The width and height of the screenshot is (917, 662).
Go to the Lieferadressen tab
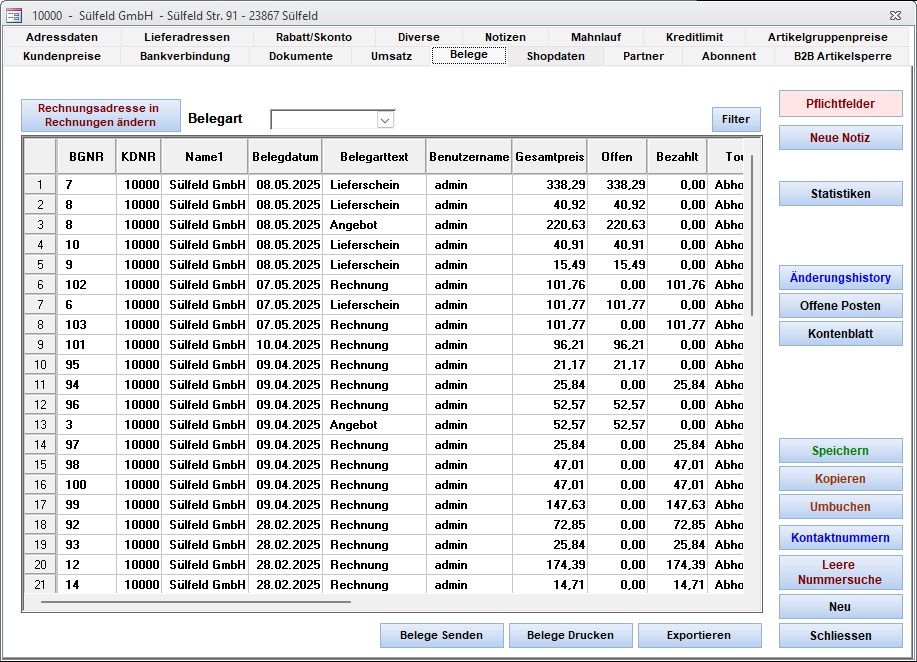187,37
